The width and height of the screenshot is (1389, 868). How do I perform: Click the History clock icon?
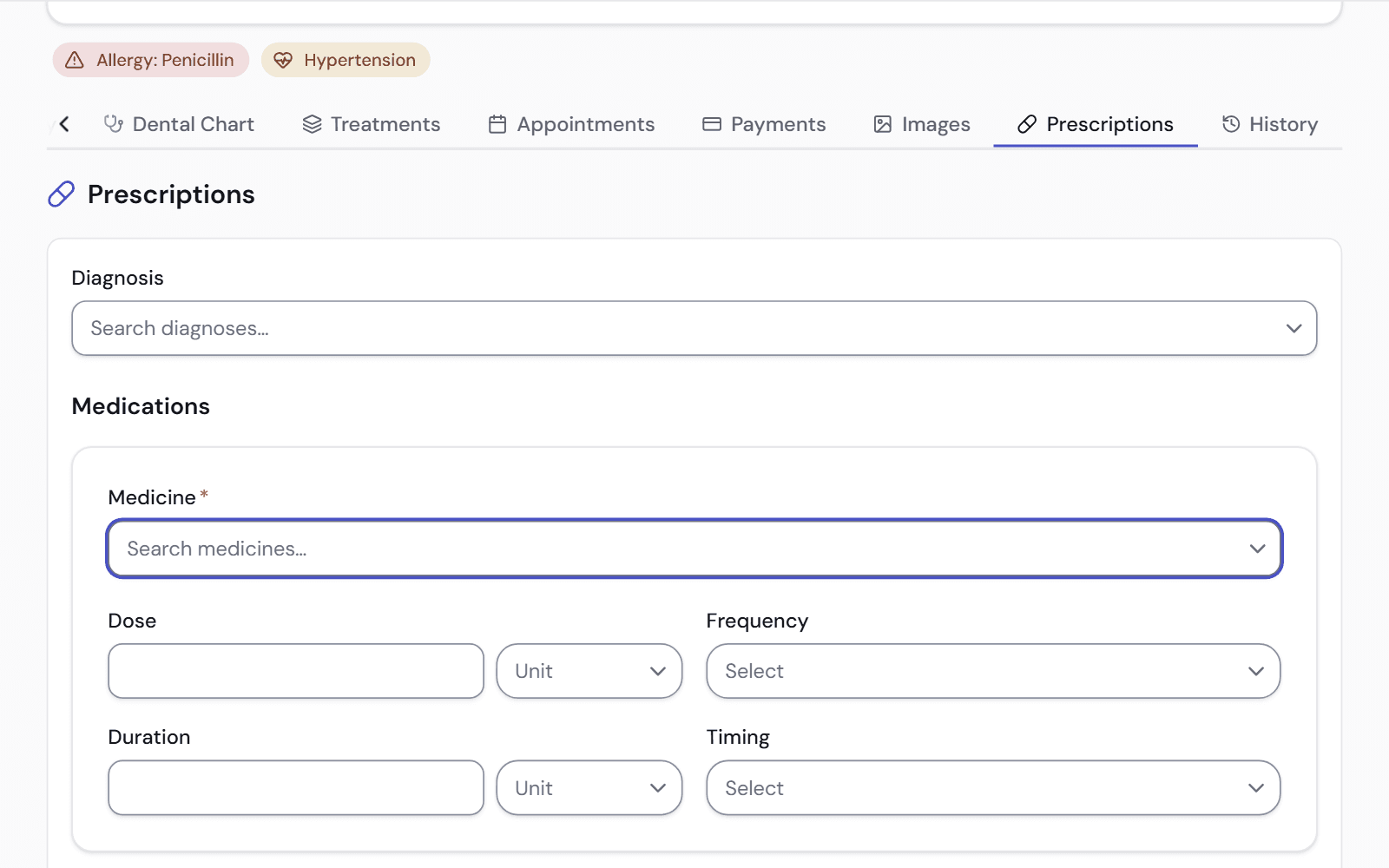(1231, 124)
